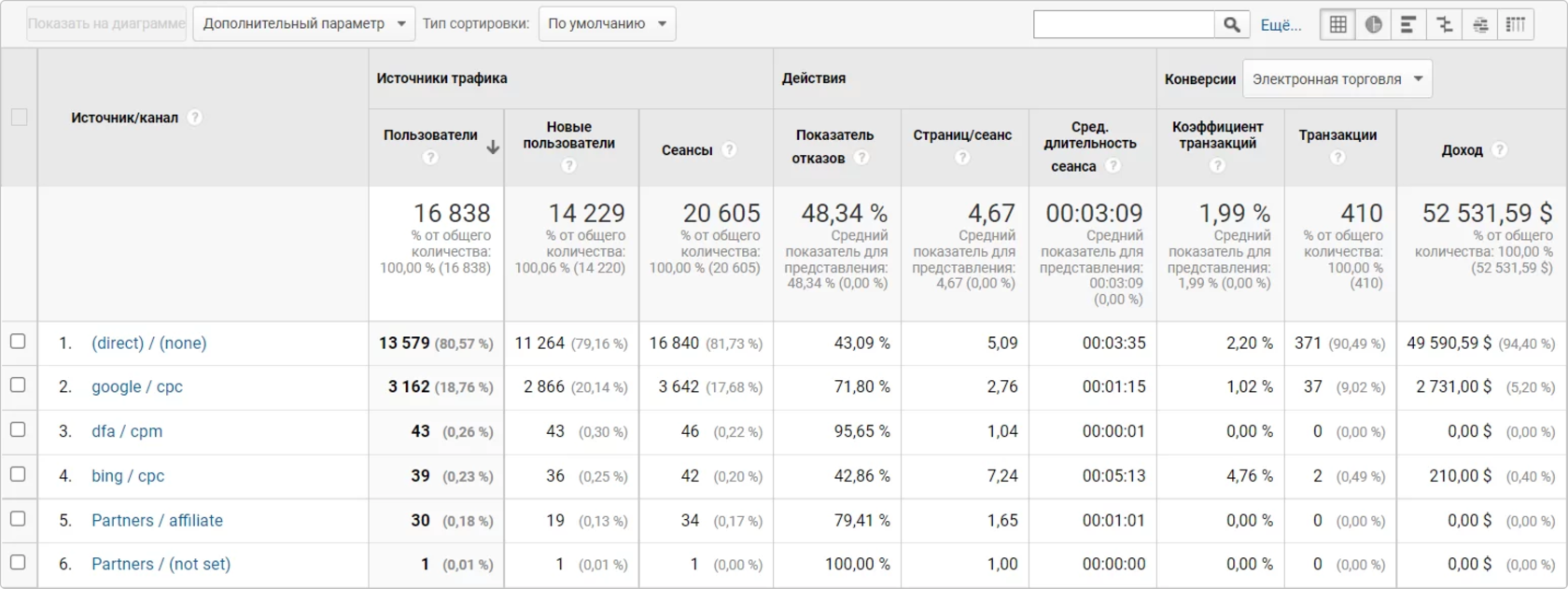Screen dimensions: 1568x589
Task: Click the Показать на диаграмме button
Action: 106,23
